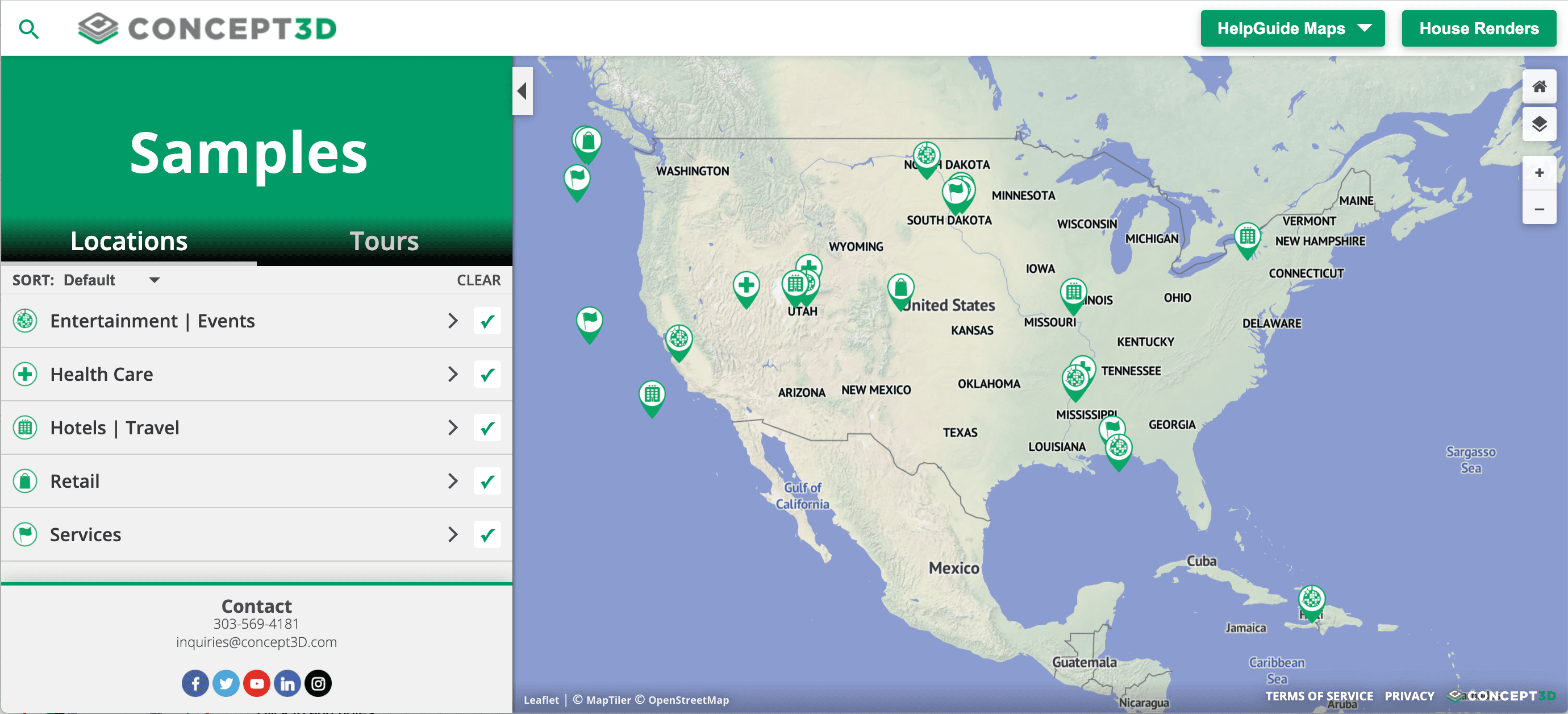Switch to the Tours tab
The width and height of the screenshot is (1568, 714).
coord(384,240)
